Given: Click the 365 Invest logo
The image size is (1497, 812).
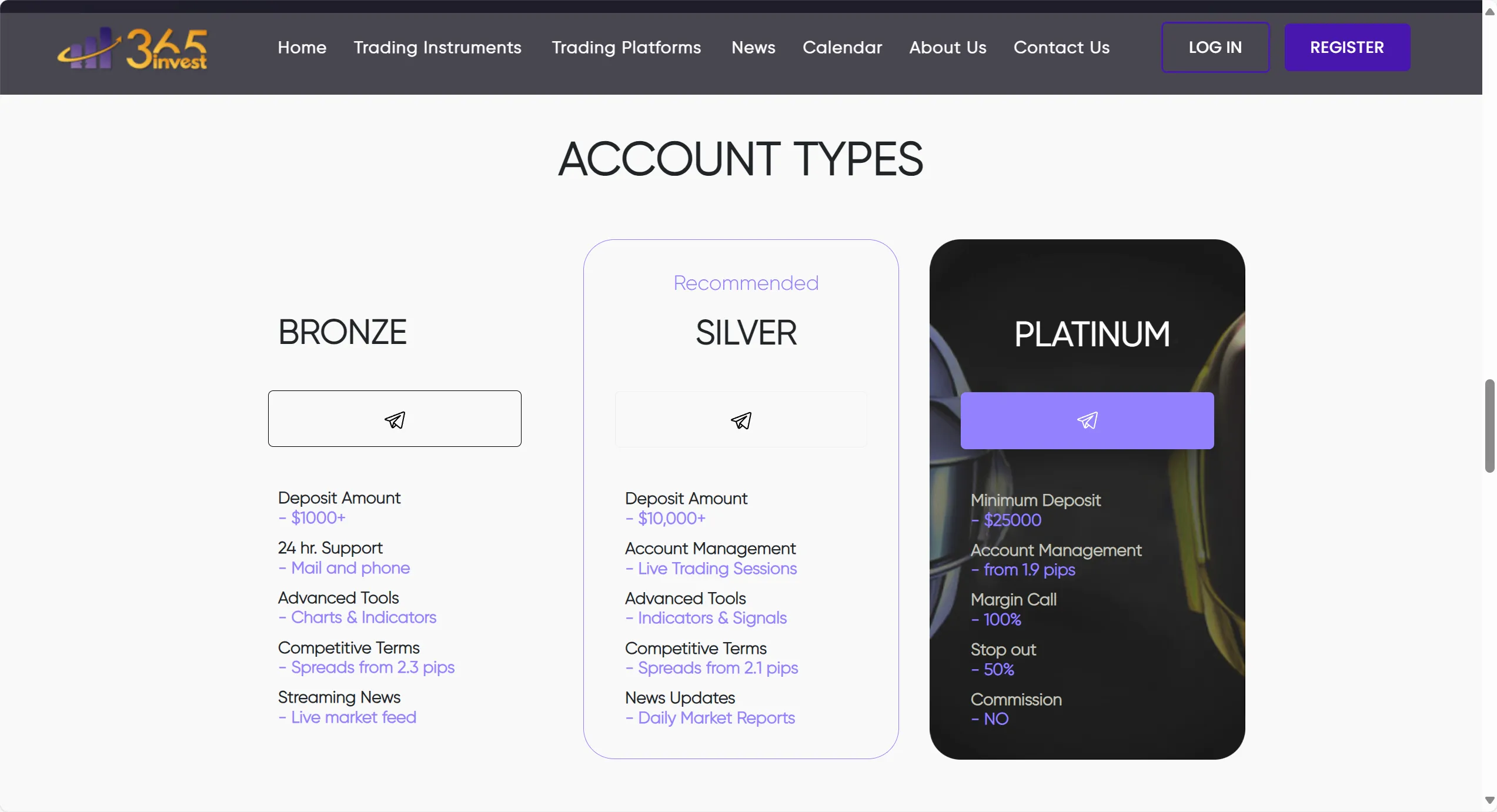Looking at the screenshot, I should tap(132, 48).
